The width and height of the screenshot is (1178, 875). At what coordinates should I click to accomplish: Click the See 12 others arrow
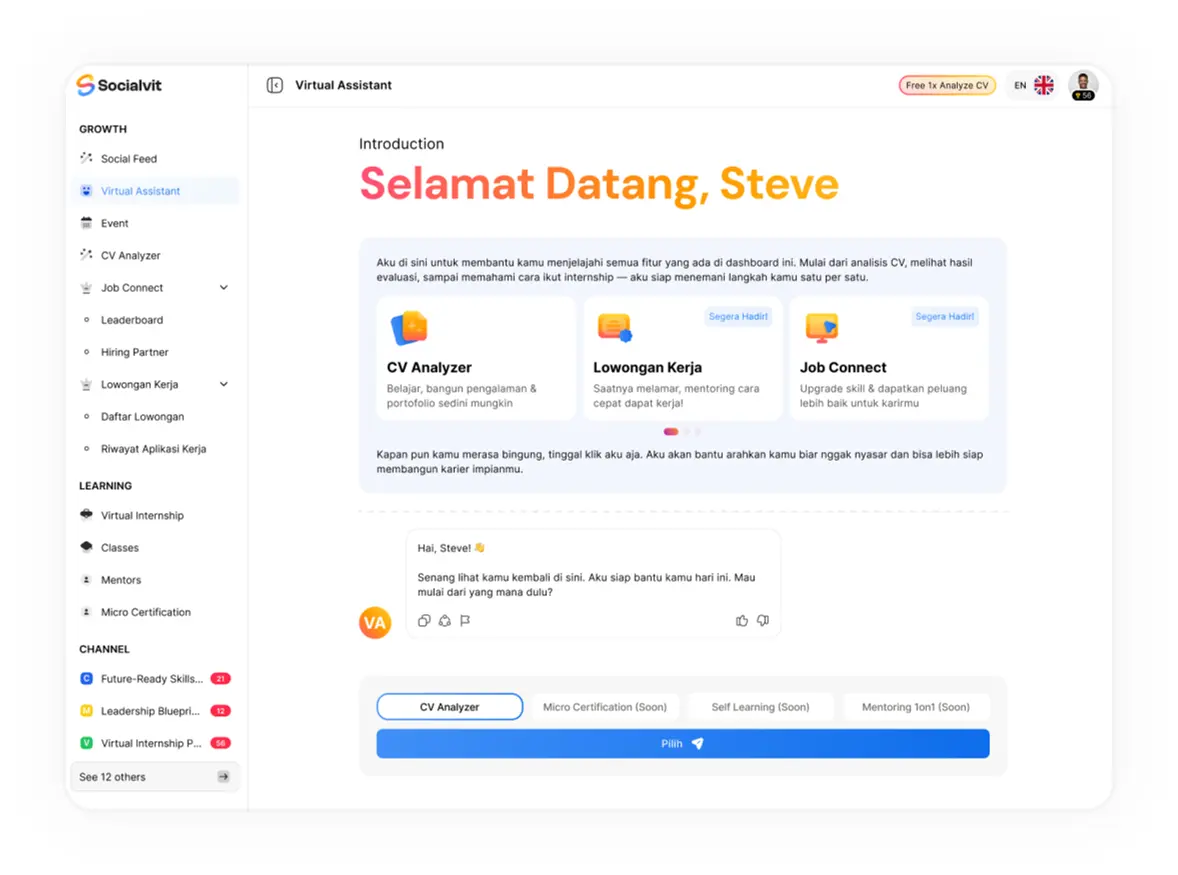pos(223,777)
